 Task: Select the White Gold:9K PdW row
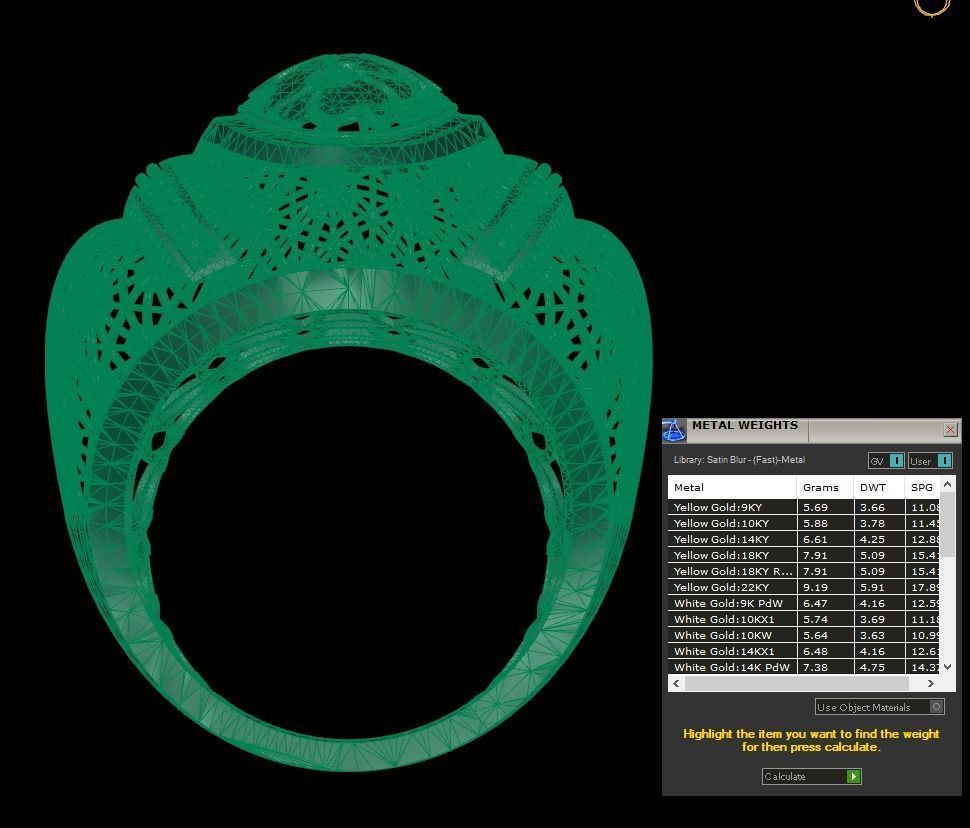[x=804, y=603]
